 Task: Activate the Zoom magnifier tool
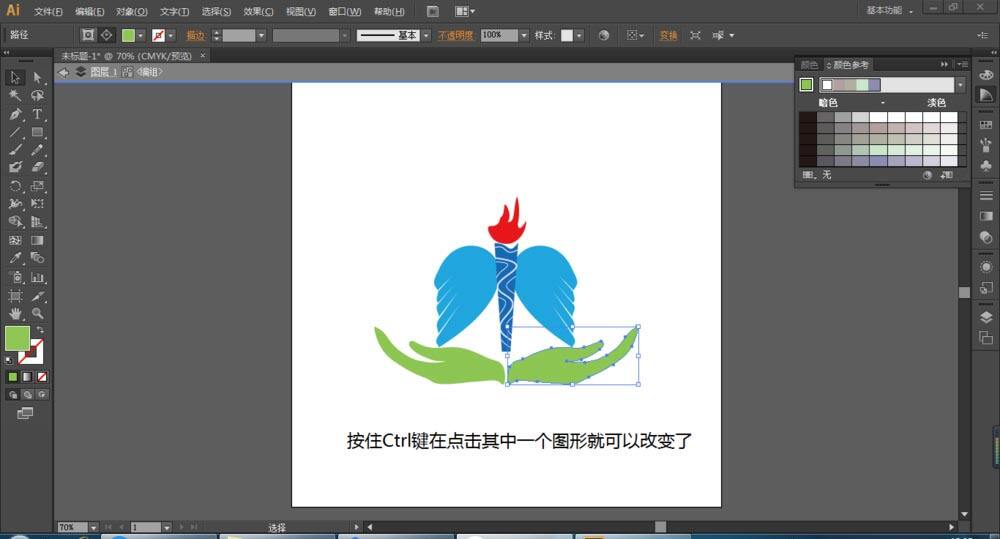[37, 314]
